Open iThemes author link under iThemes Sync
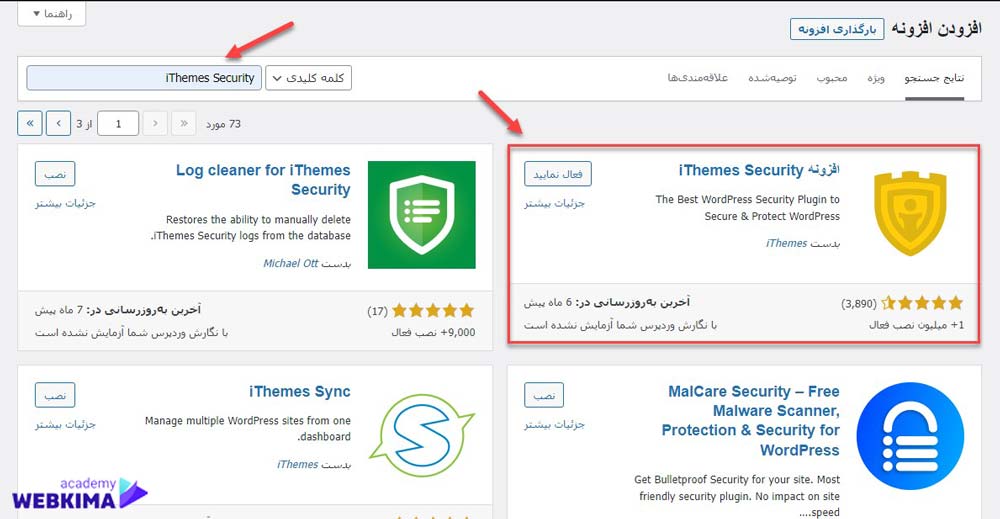 297,465
